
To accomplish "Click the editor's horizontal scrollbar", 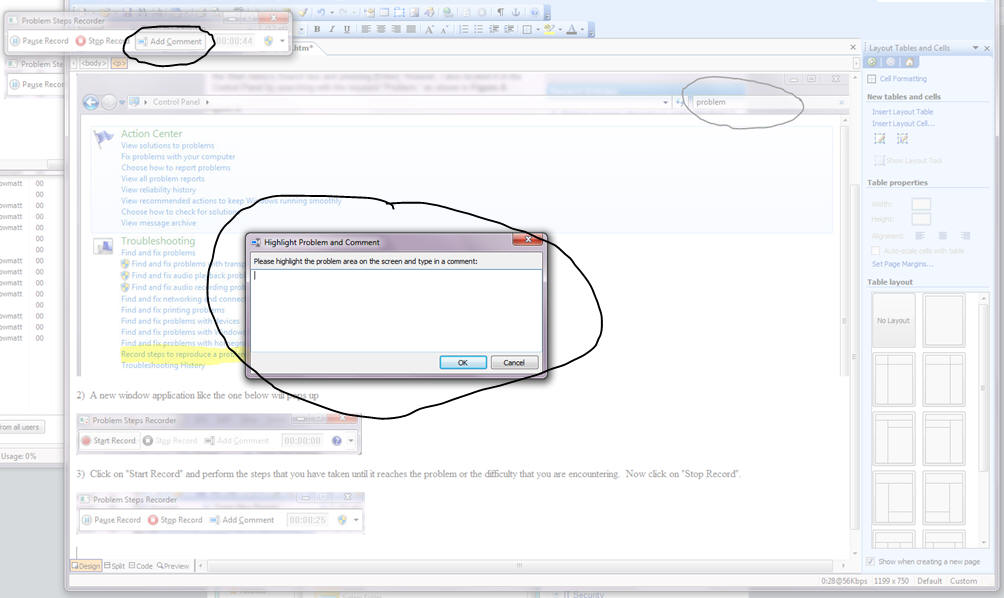I will pos(519,565).
